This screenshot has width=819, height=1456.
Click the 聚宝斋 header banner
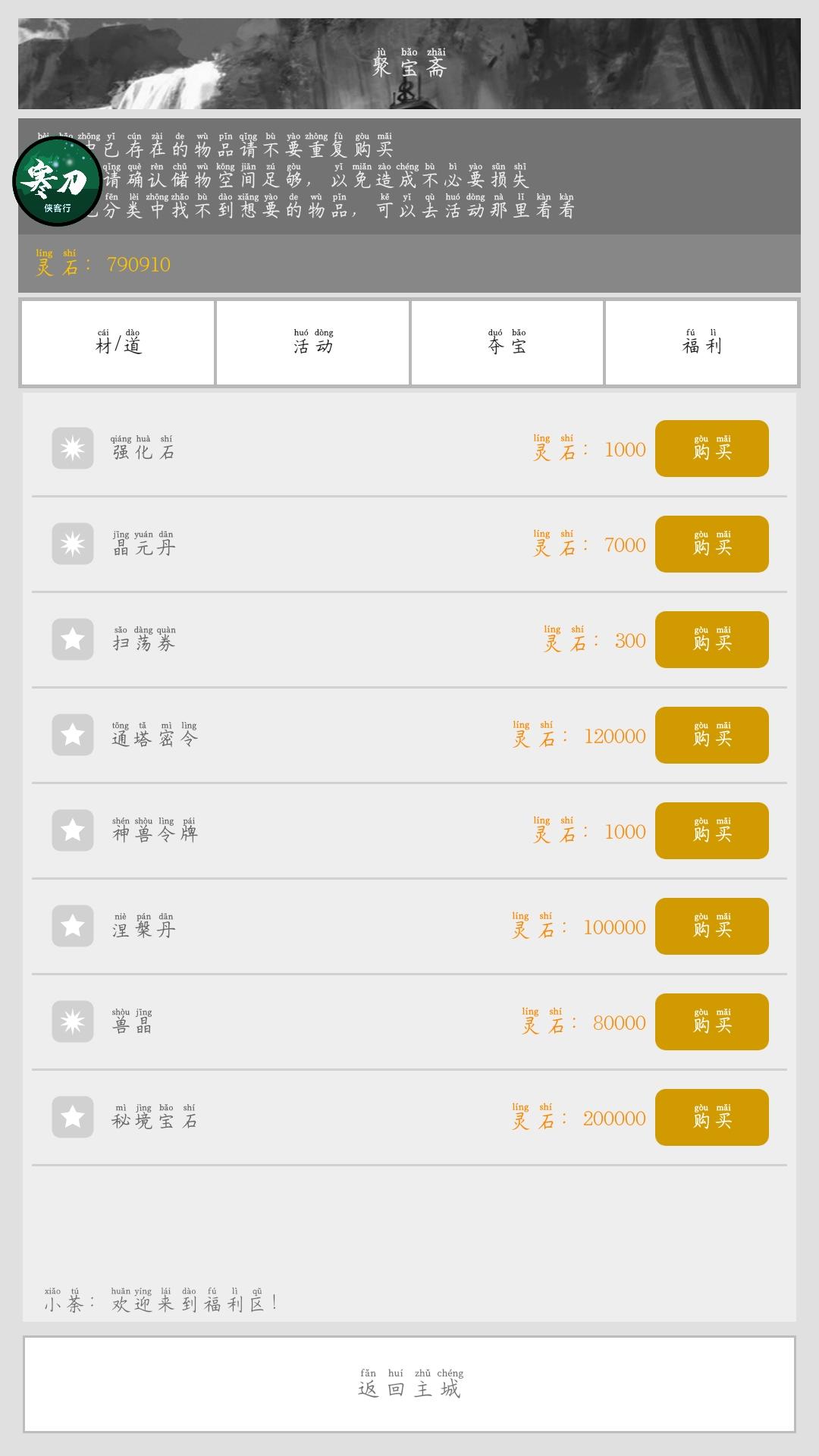pos(409,64)
